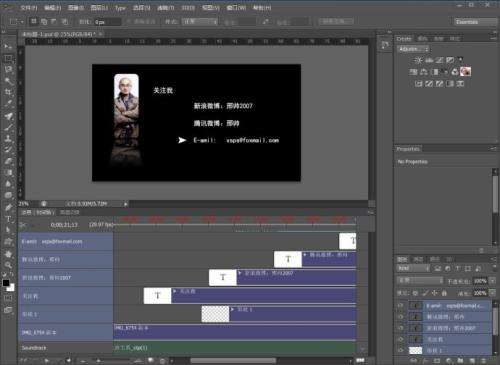Screen dimensions: 500x365
Task: Click the background white color swatch
Action: click(12, 288)
